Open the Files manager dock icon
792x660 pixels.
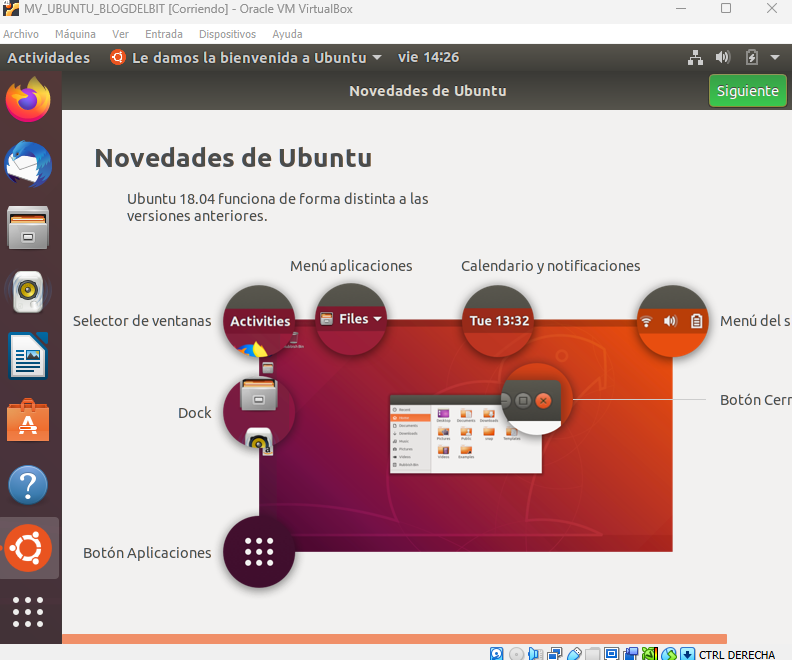pos(28,228)
